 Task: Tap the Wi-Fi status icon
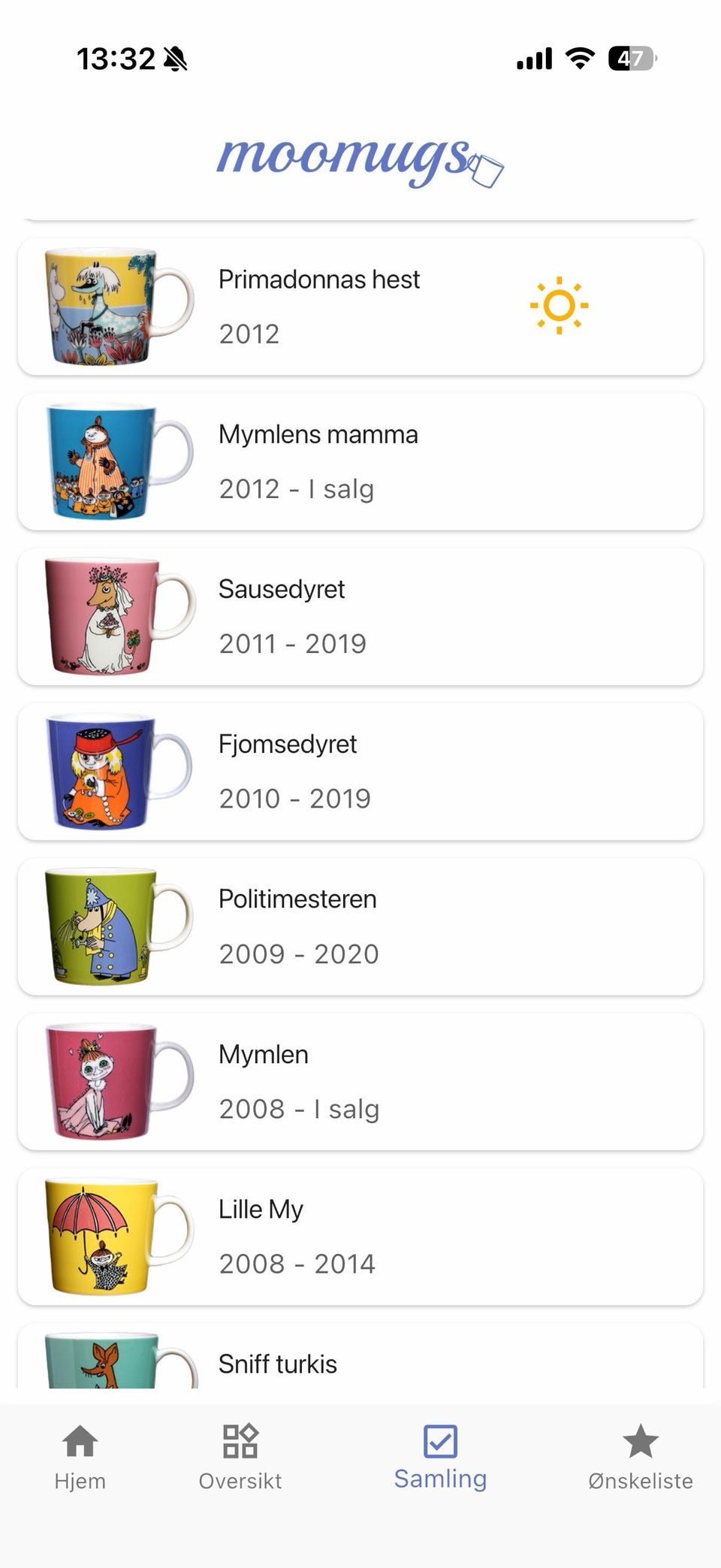tap(580, 58)
